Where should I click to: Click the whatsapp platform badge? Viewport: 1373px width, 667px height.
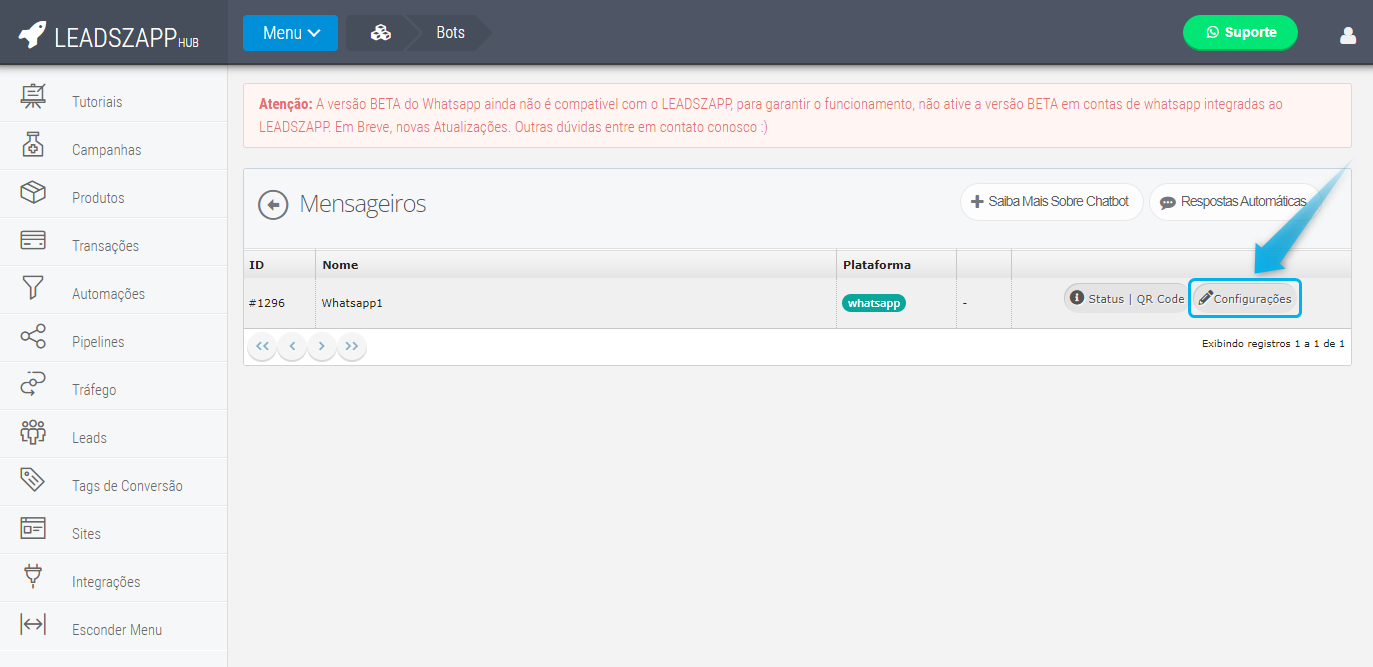[873, 301]
